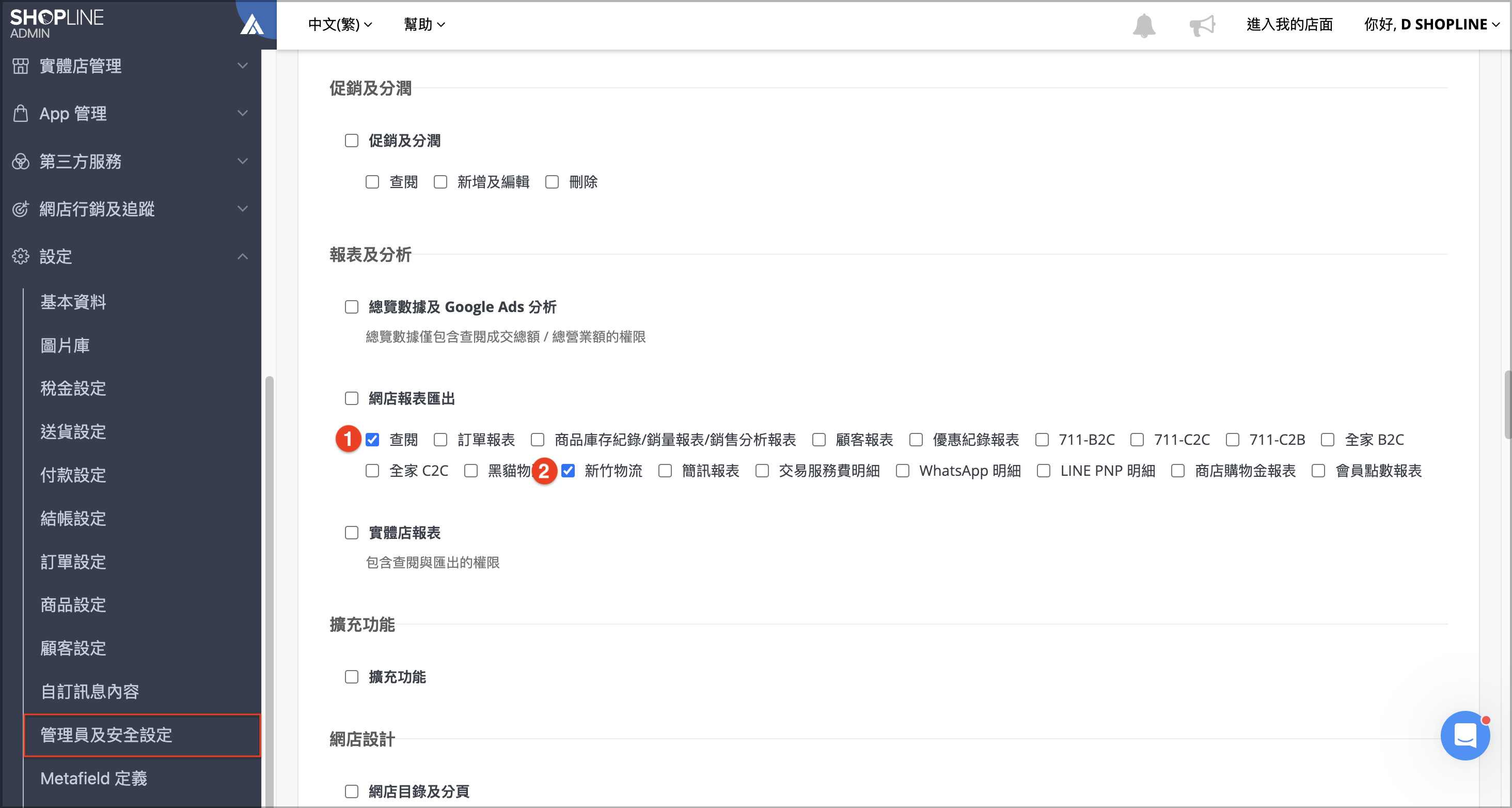Open the 中文(繁) language dropdown
Image resolution: width=1512 pixels, height=808 pixels.
(x=340, y=25)
